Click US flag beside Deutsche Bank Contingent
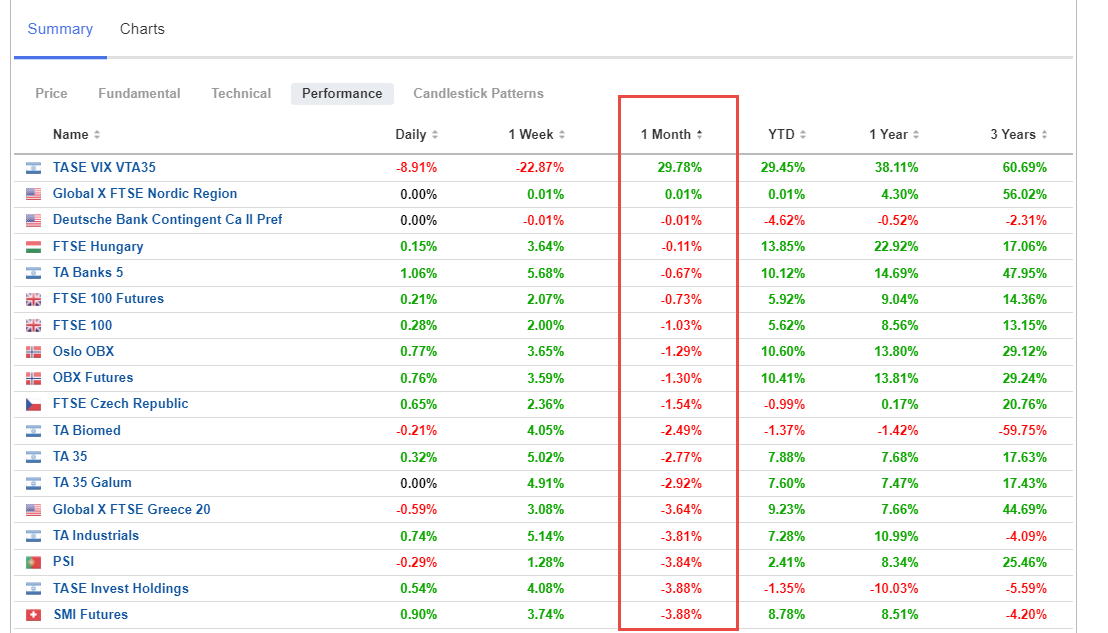This screenshot has width=1108, height=633. pos(33,220)
